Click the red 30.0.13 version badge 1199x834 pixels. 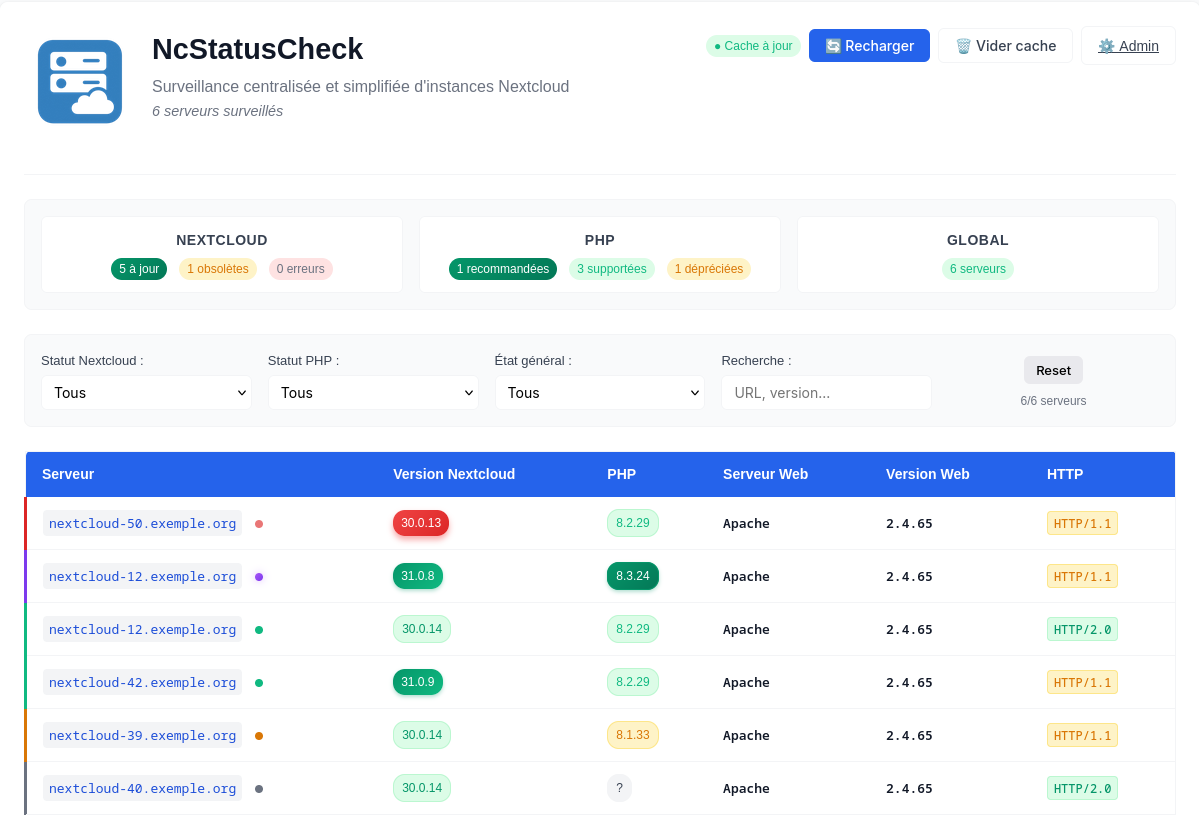point(421,523)
